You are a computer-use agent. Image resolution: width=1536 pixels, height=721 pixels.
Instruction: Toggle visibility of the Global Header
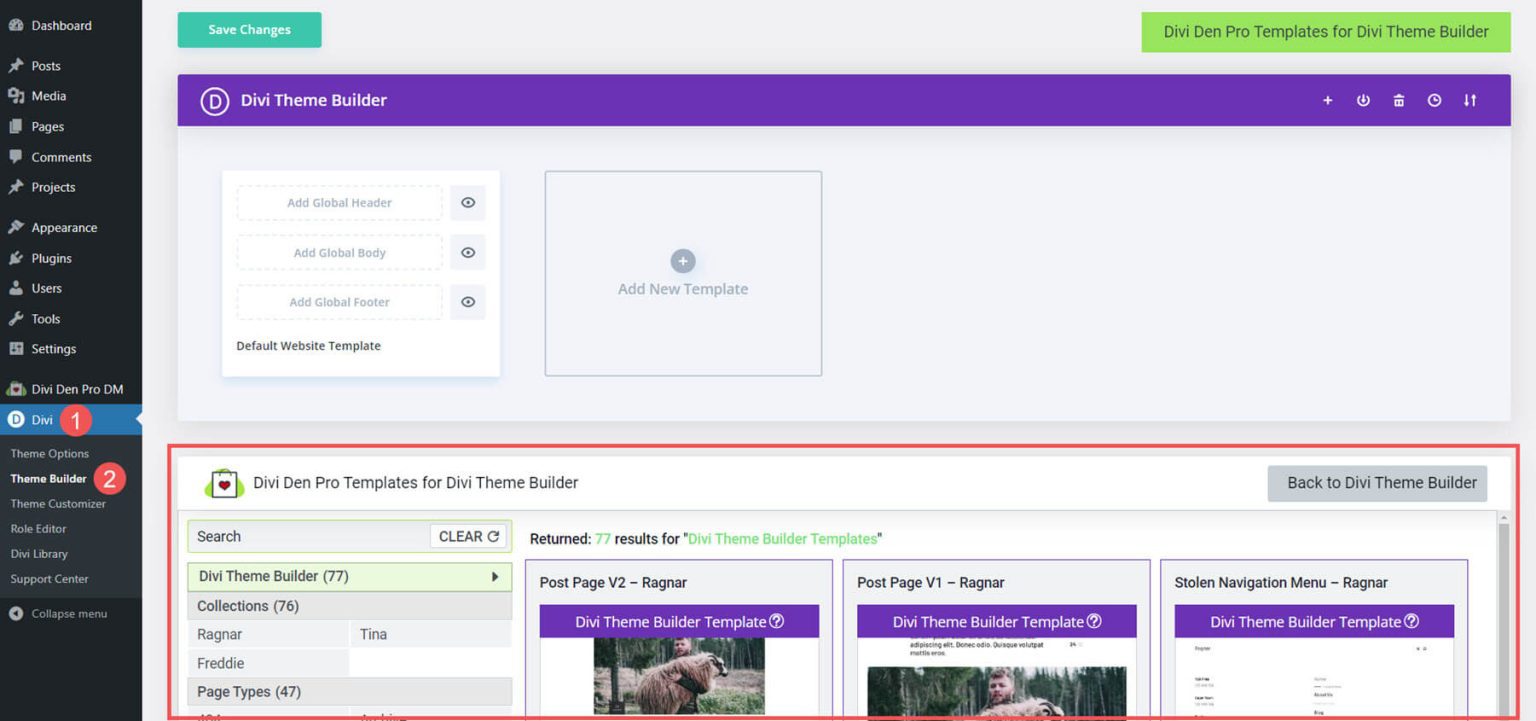click(x=467, y=202)
